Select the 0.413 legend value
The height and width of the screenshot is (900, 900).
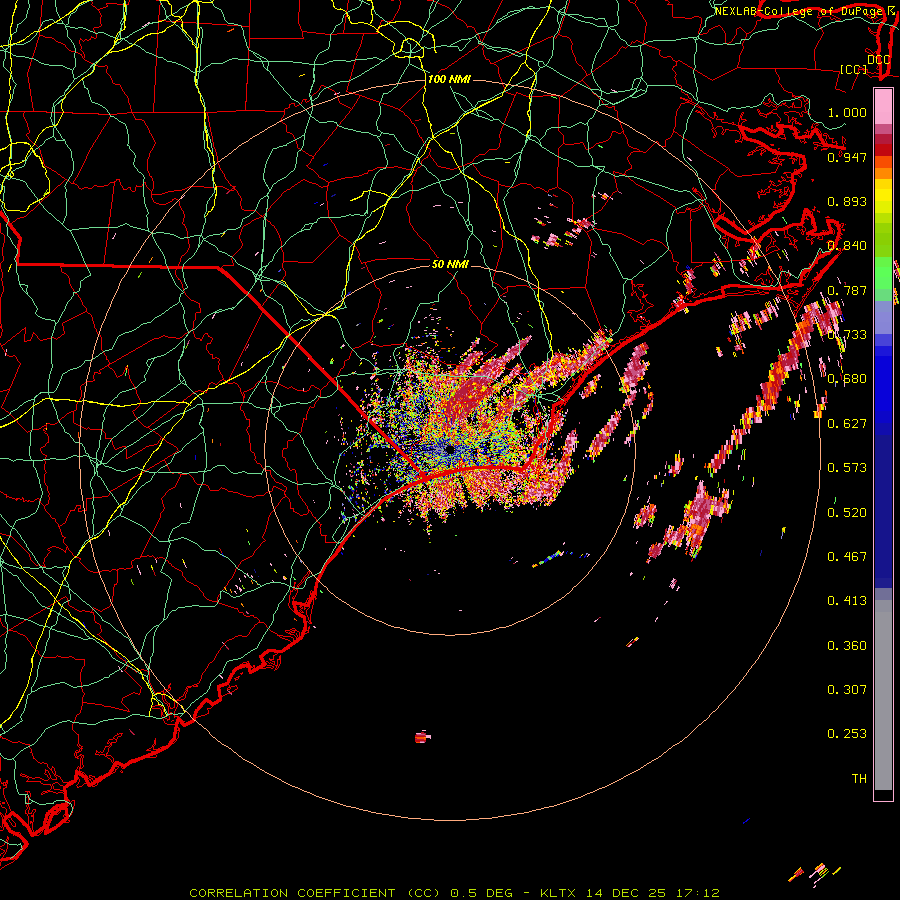pos(847,601)
